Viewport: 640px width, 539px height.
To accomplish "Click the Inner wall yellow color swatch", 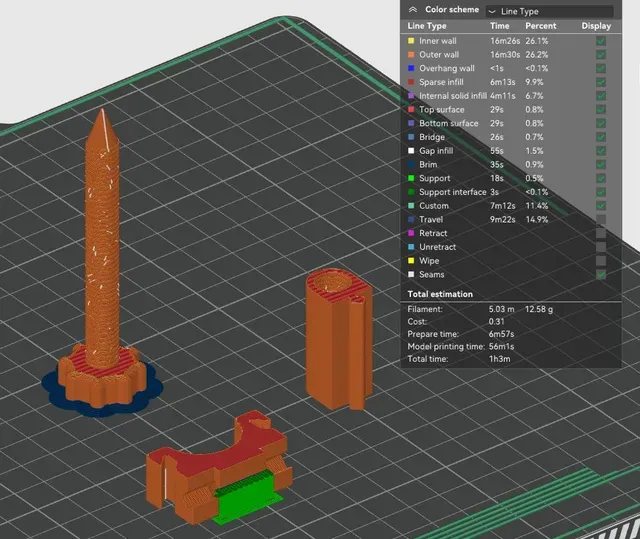I will (x=411, y=41).
